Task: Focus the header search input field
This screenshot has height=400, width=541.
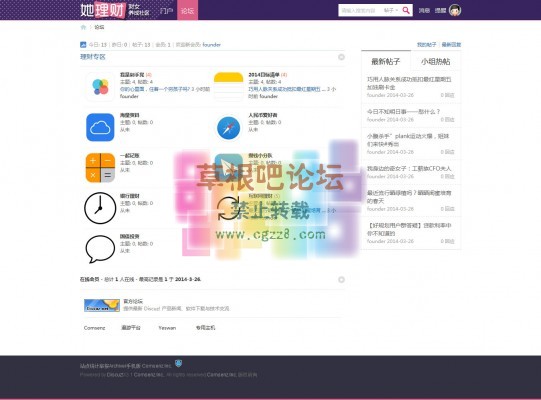Action: point(361,10)
